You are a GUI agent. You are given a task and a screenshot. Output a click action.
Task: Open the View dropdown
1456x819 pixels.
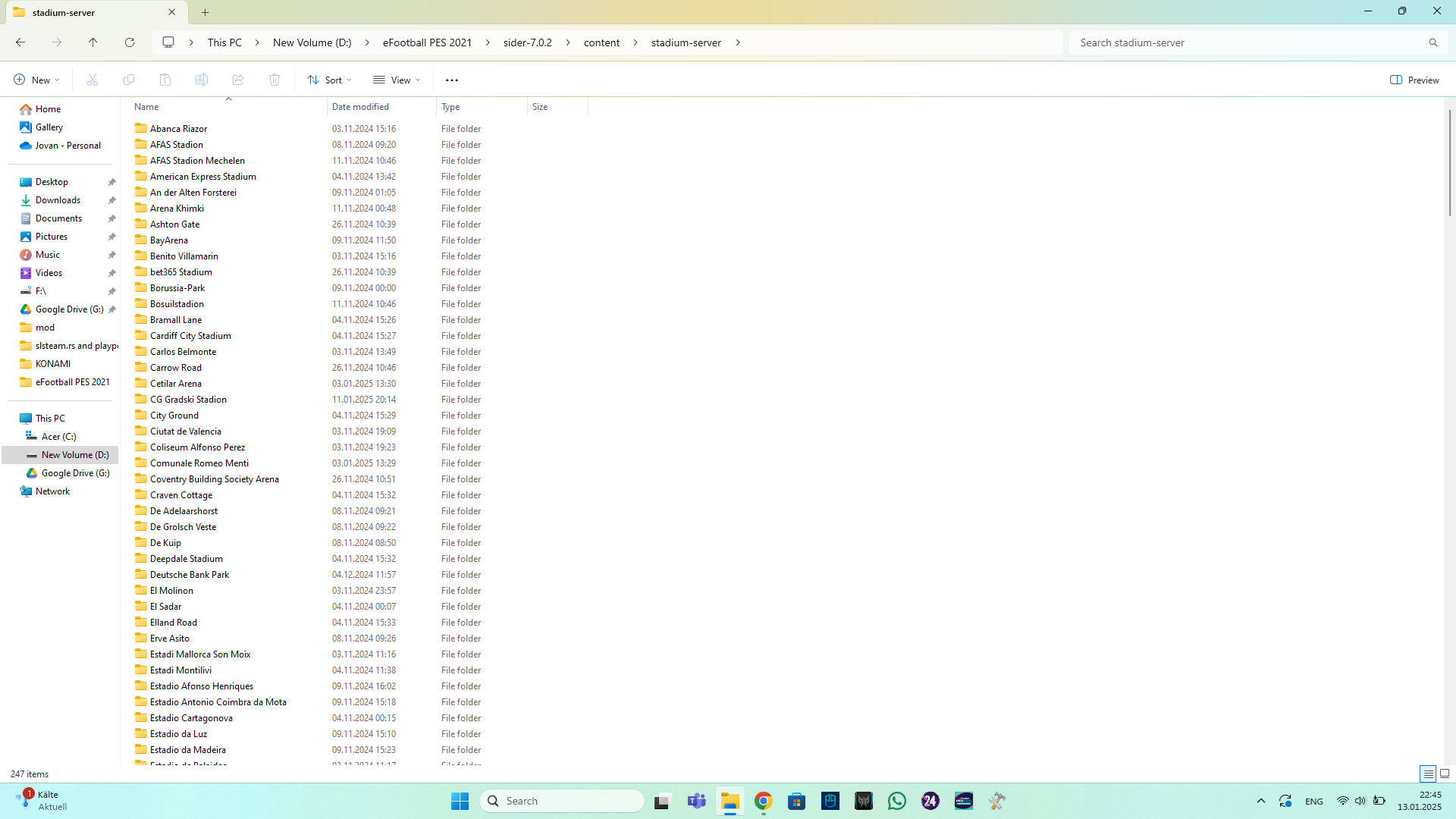click(x=397, y=80)
